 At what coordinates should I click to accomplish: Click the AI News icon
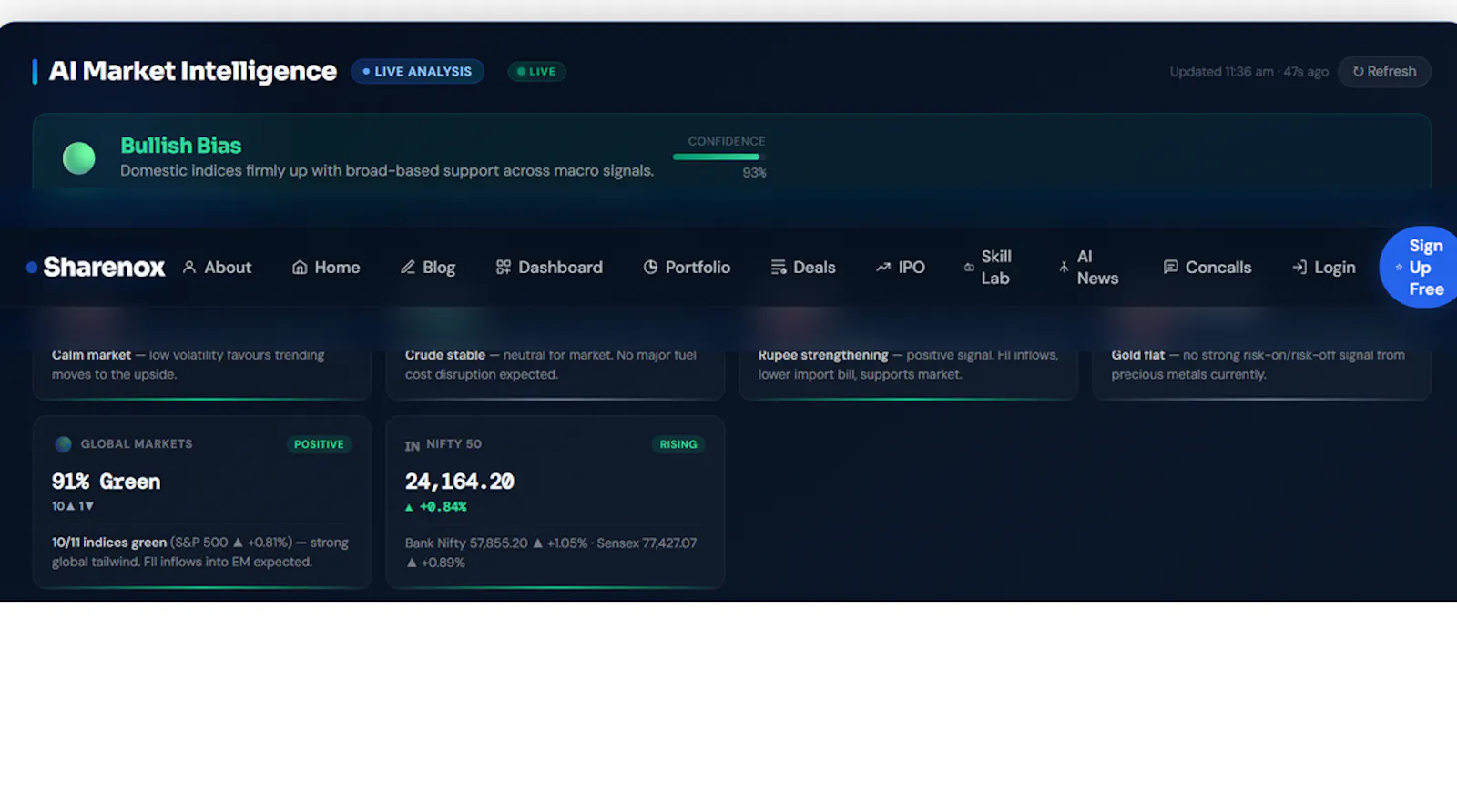(x=1064, y=267)
